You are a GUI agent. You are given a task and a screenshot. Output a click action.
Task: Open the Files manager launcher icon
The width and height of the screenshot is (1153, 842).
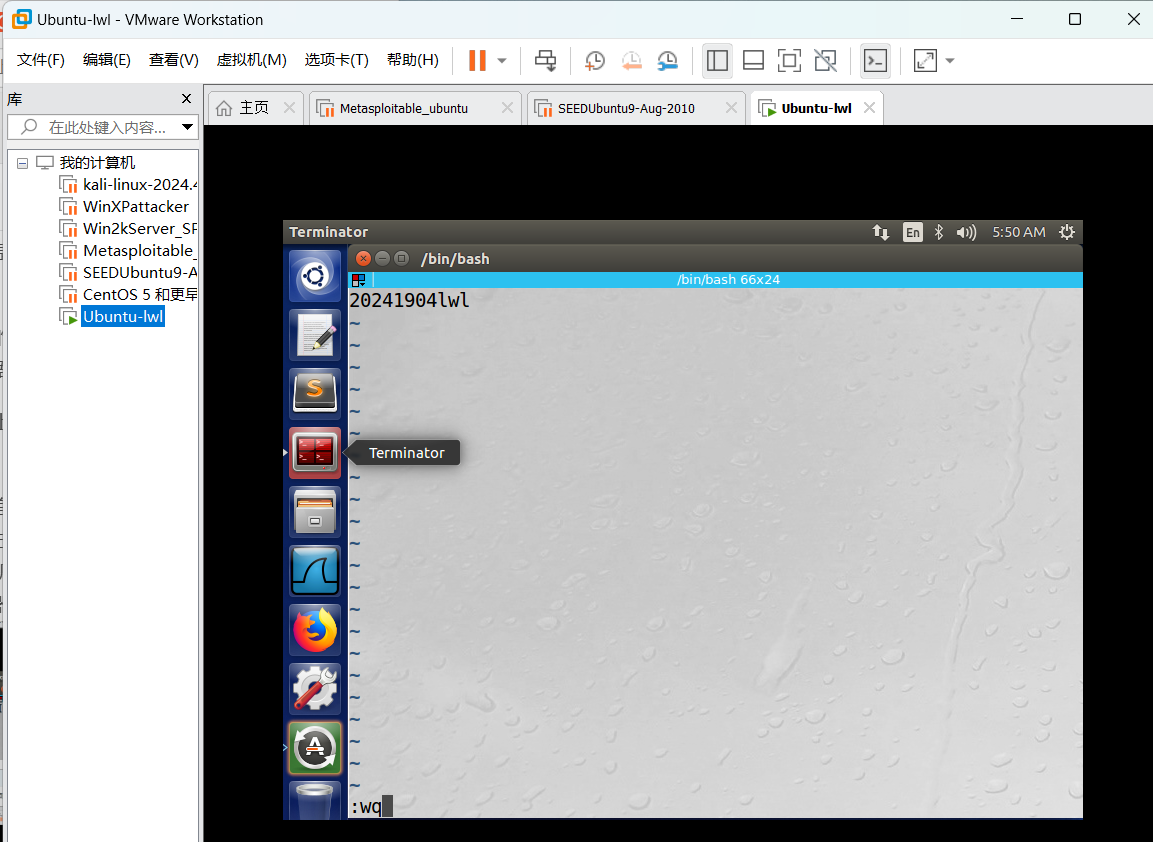tap(315, 512)
